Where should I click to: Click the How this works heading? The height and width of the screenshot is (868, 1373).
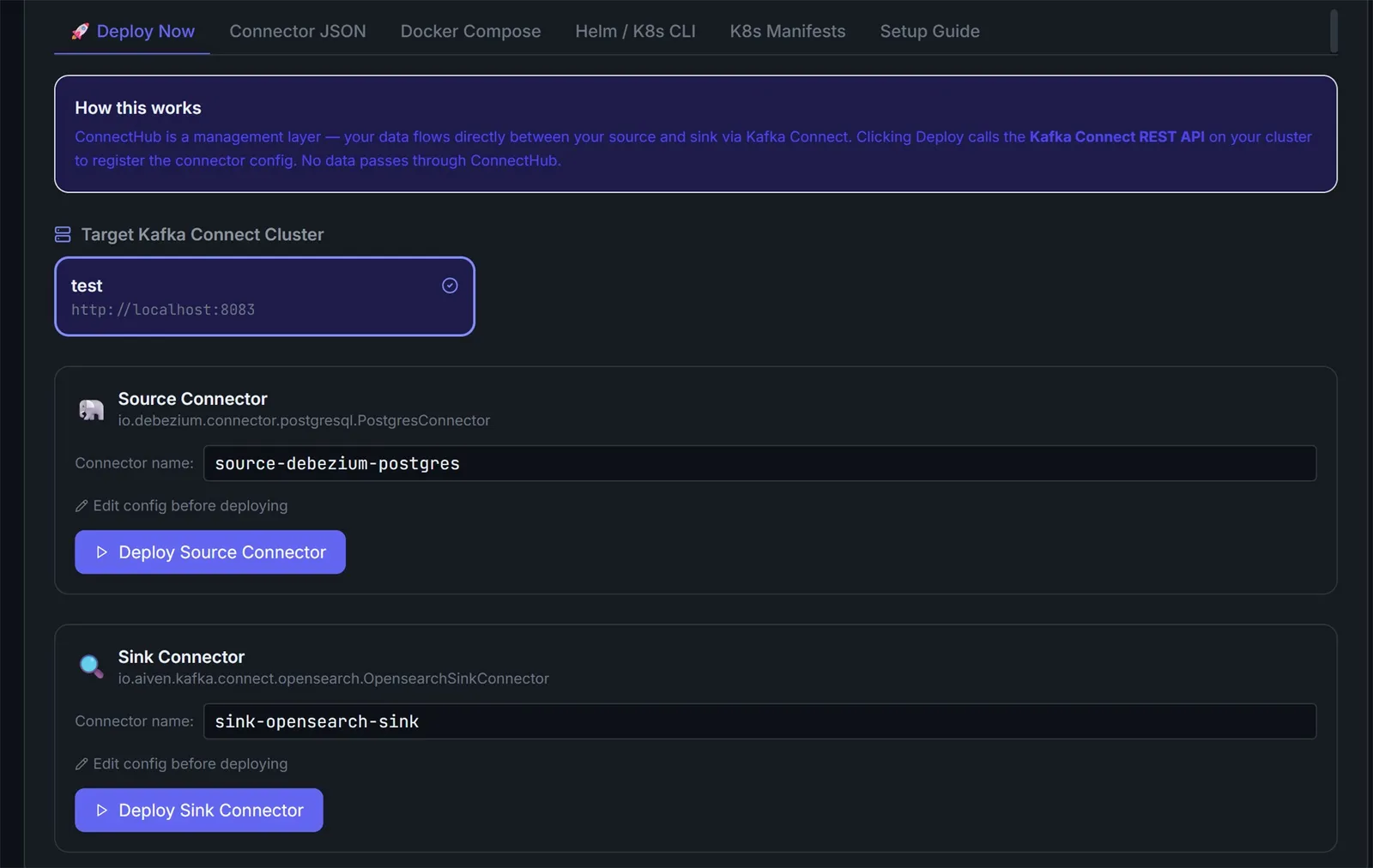point(138,108)
